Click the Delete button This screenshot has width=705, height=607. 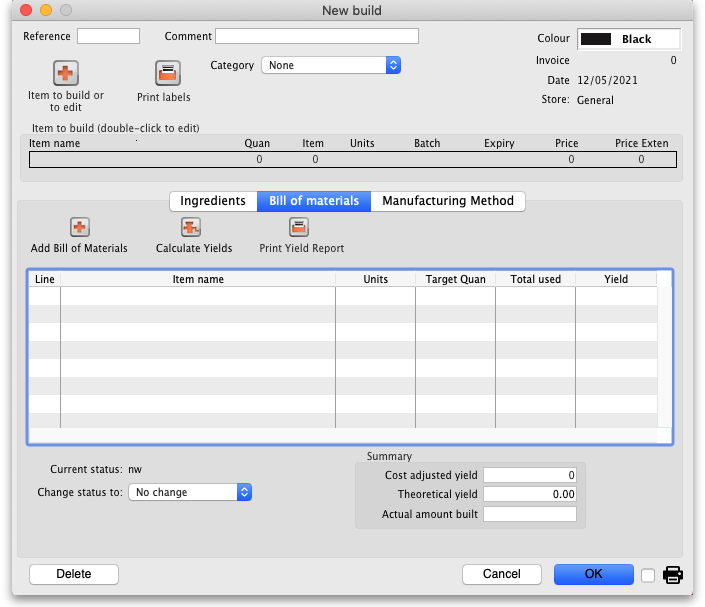(74, 574)
